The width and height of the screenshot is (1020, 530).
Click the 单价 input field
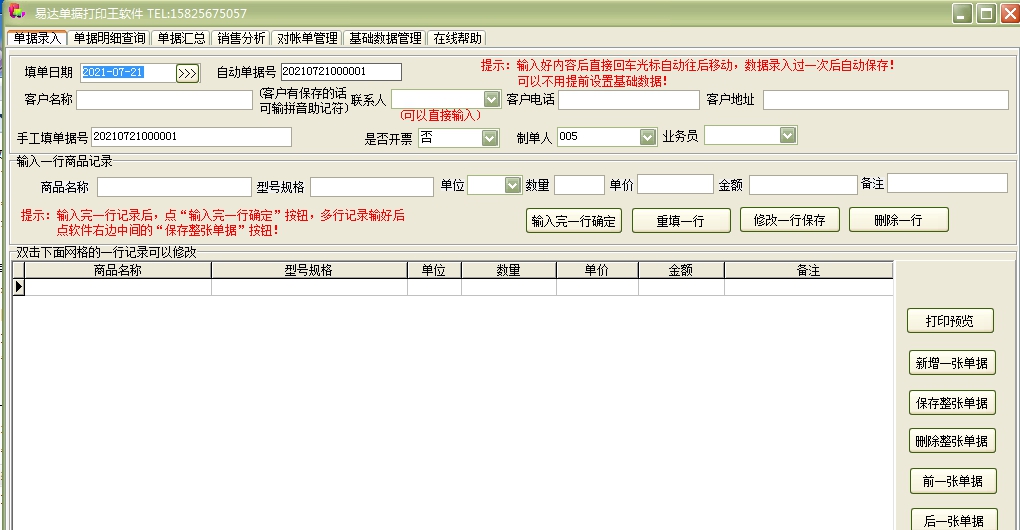click(675, 184)
